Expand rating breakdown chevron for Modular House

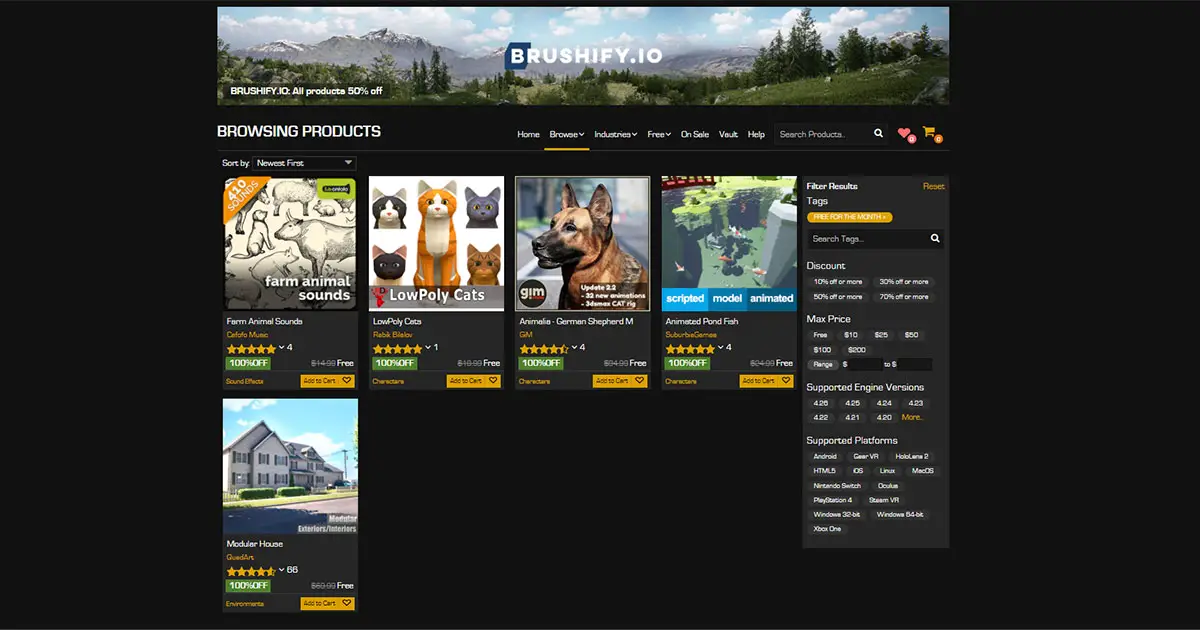[x=282, y=570]
